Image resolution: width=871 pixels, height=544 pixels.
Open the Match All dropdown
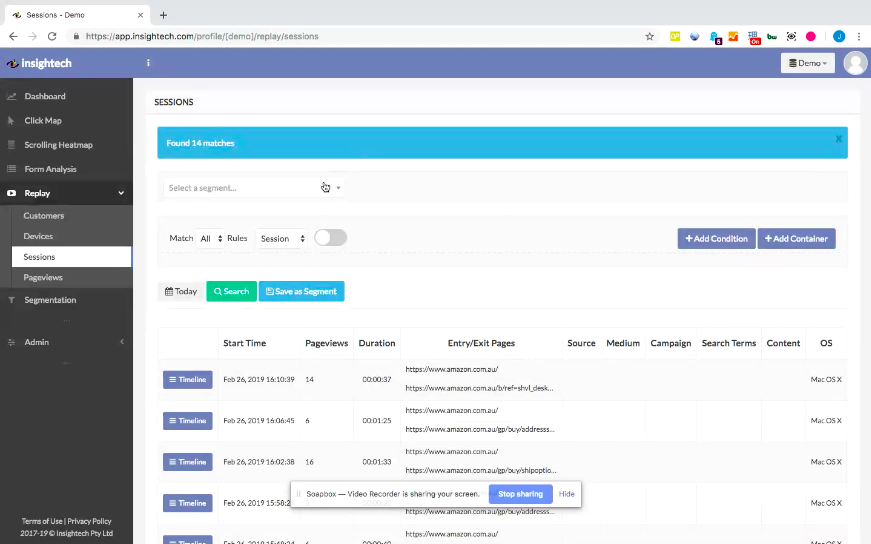[211, 238]
